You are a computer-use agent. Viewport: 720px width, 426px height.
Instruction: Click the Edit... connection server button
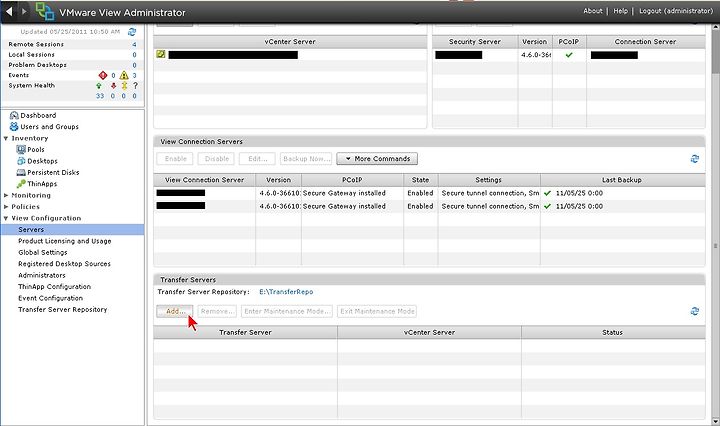(257, 159)
